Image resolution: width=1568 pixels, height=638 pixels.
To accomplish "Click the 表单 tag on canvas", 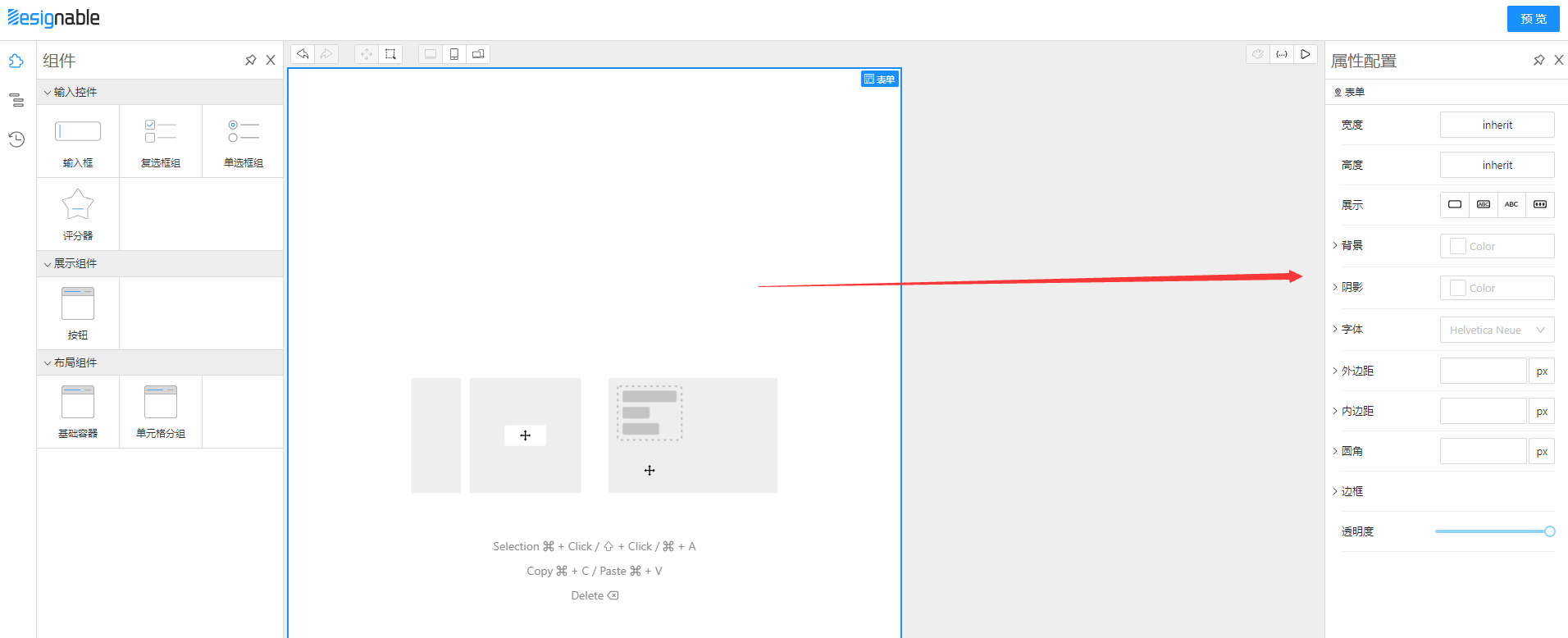I will tap(880, 79).
